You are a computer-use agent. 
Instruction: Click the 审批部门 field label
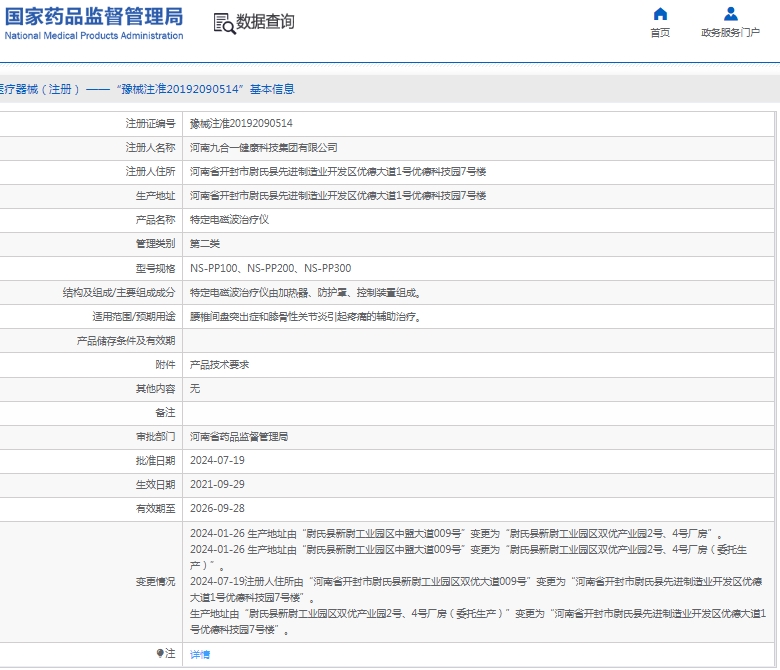(156, 437)
